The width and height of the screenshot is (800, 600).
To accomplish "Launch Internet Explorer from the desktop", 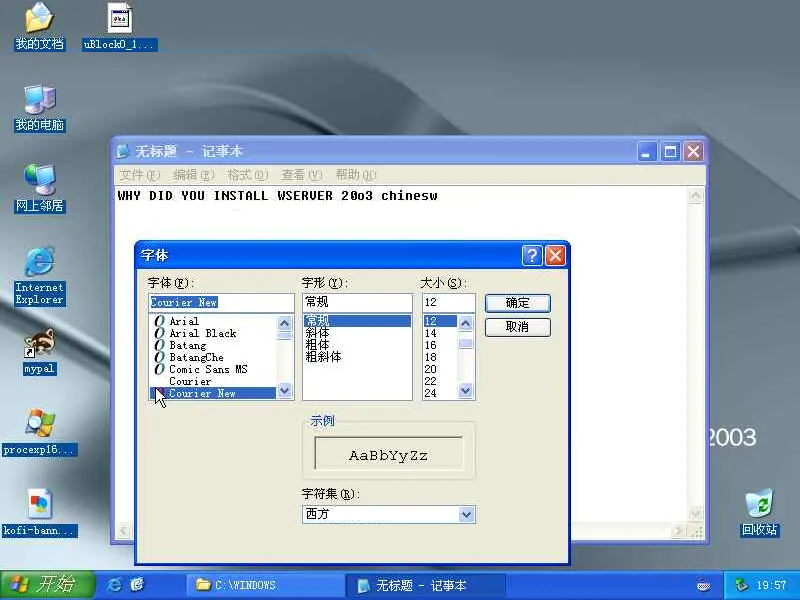I will point(39,276).
